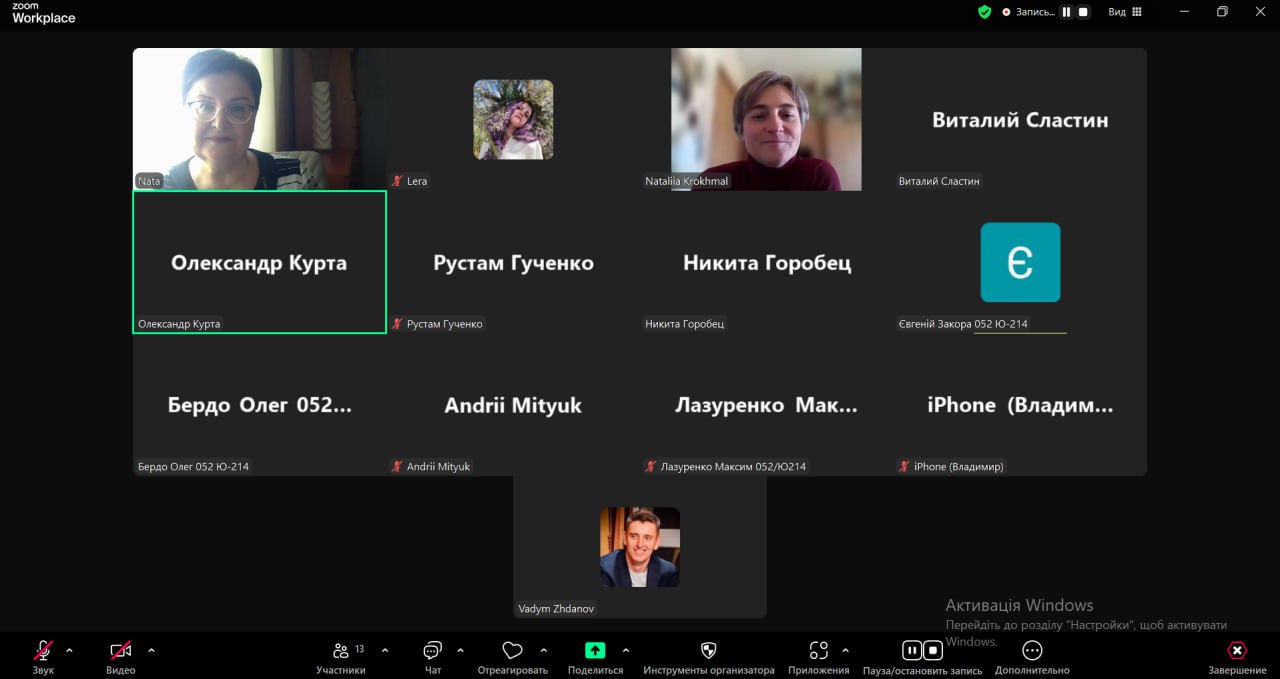Viewport: 1280px width, 679px height.
Task: Click the Завершение end meeting button
Action: pos(1237,651)
